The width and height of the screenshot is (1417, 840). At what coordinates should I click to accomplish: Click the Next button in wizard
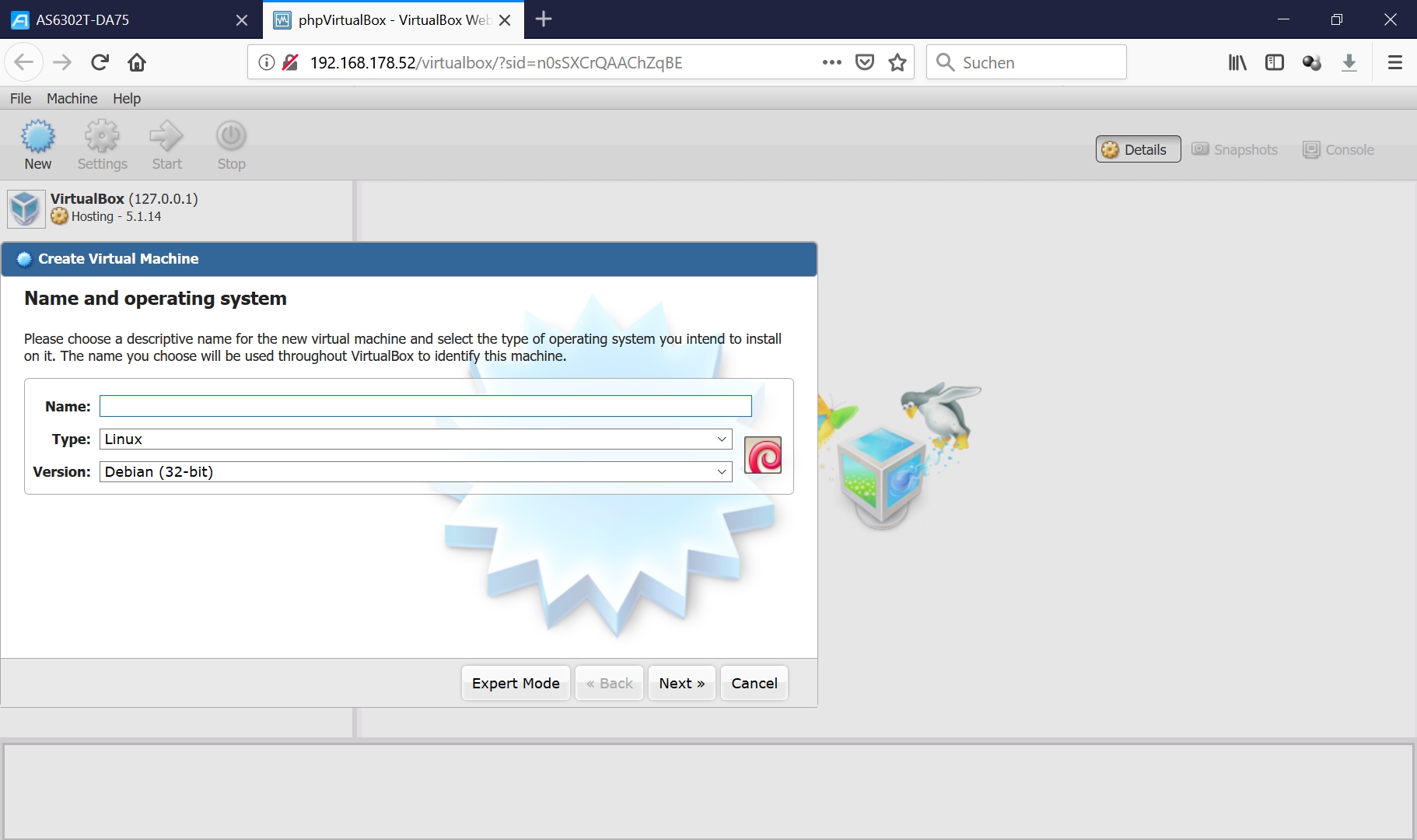click(x=682, y=683)
